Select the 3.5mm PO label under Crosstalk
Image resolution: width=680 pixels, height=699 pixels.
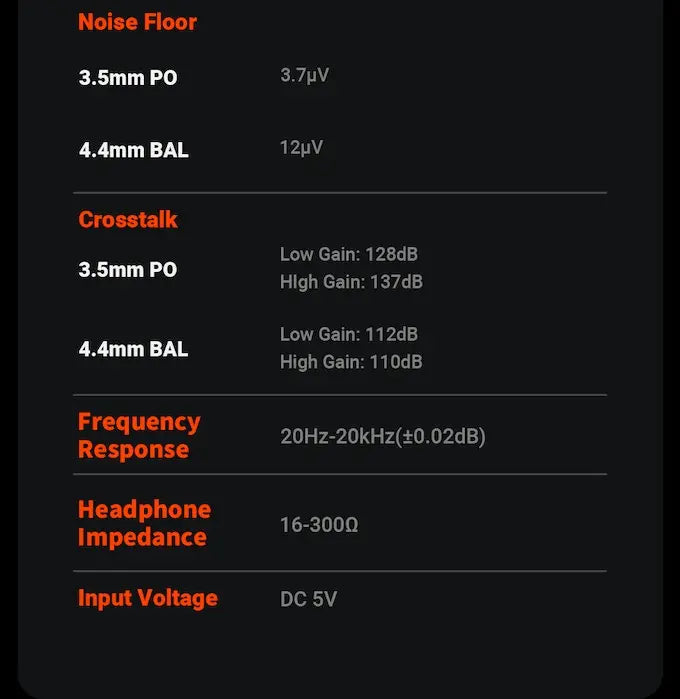pos(128,270)
